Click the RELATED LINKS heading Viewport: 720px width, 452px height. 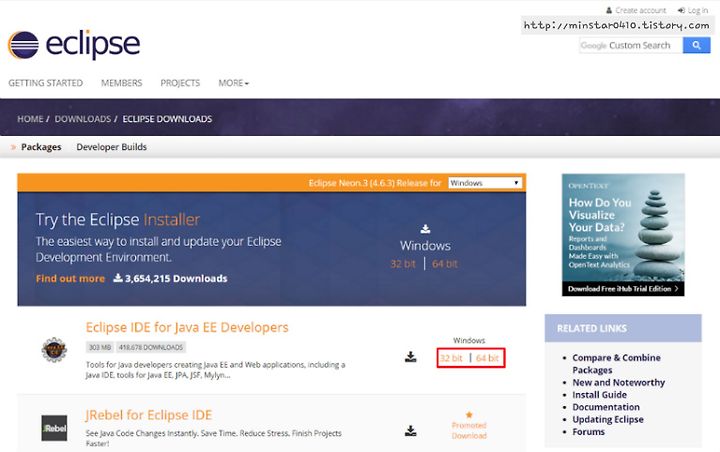click(591, 328)
